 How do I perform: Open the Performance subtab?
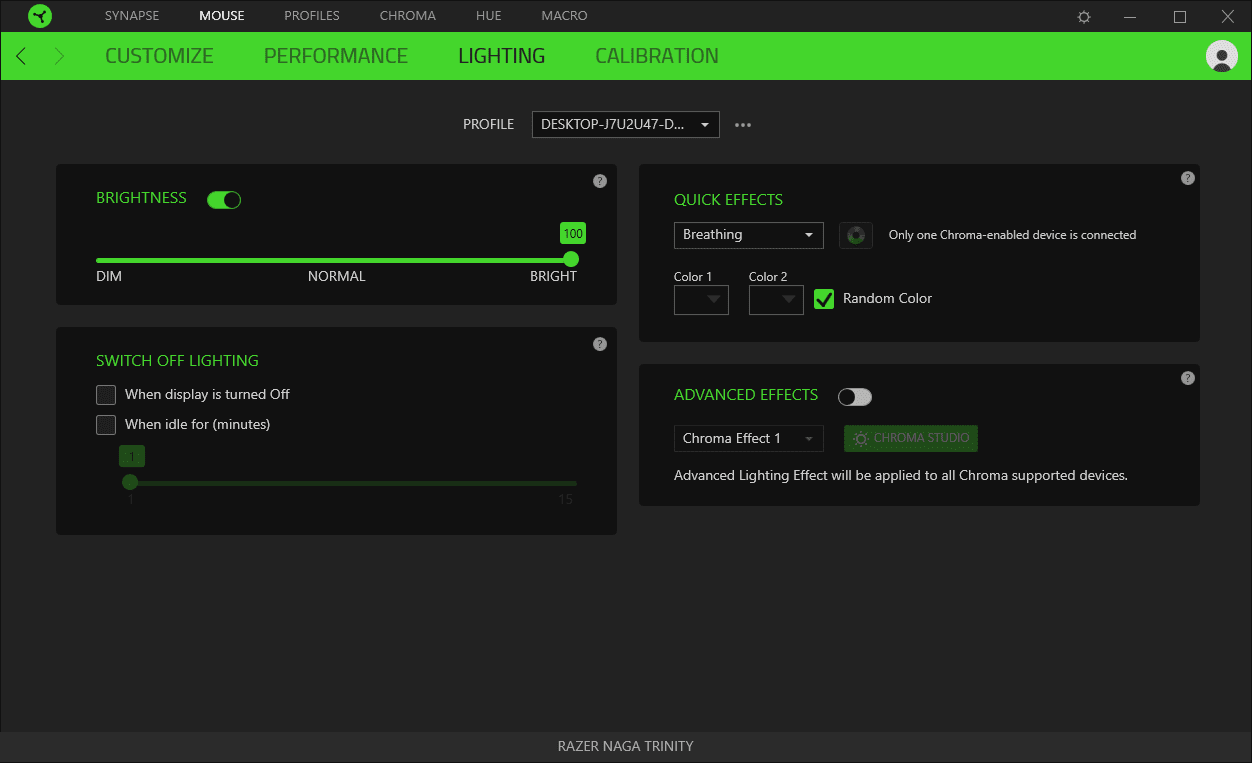[336, 56]
